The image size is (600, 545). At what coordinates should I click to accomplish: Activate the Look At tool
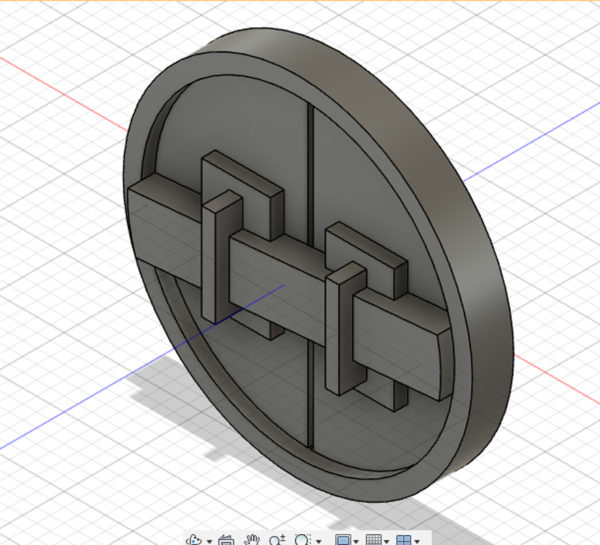click(x=226, y=540)
